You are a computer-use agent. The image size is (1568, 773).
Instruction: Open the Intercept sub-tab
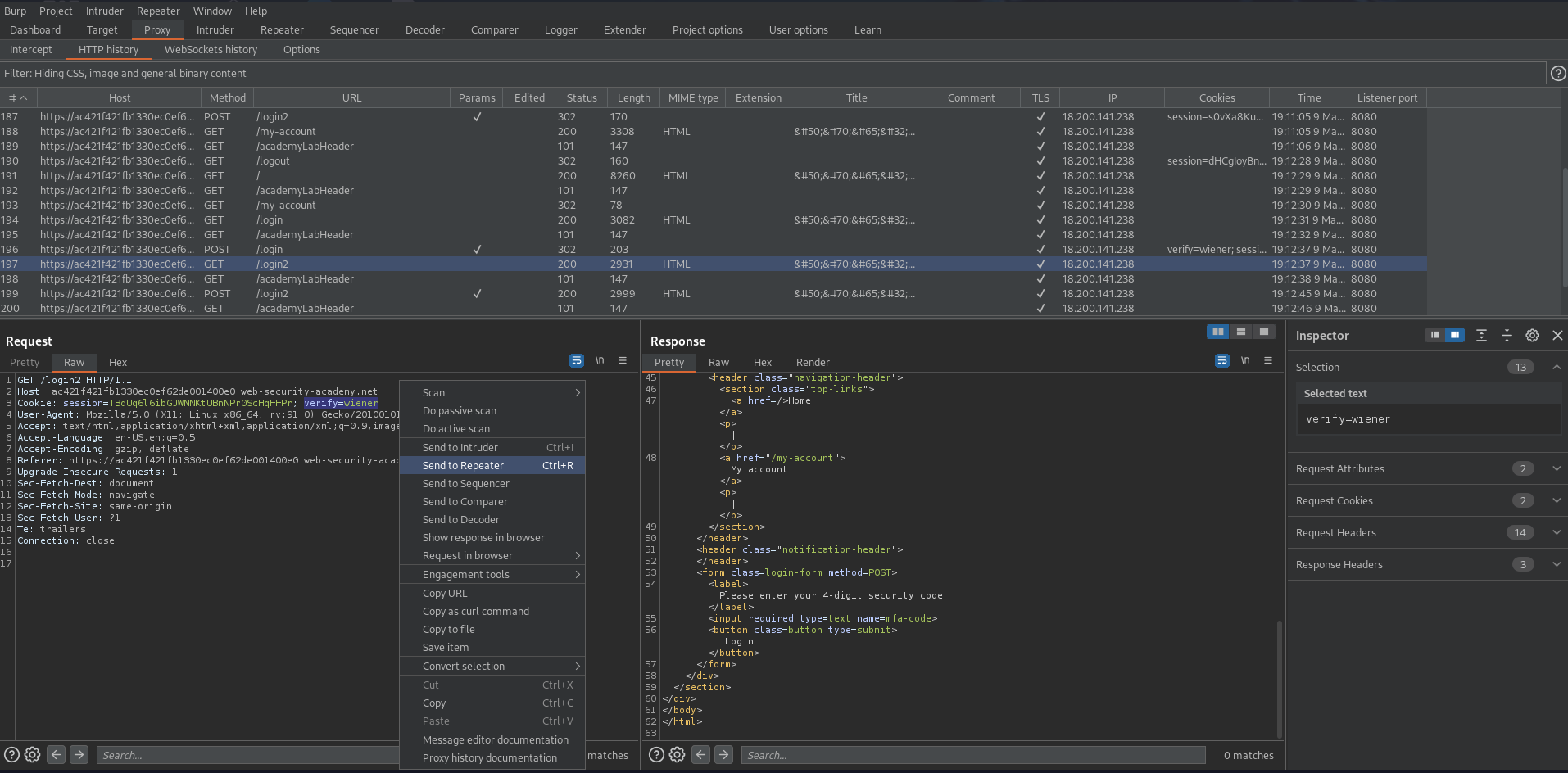pyautogui.click(x=30, y=49)
